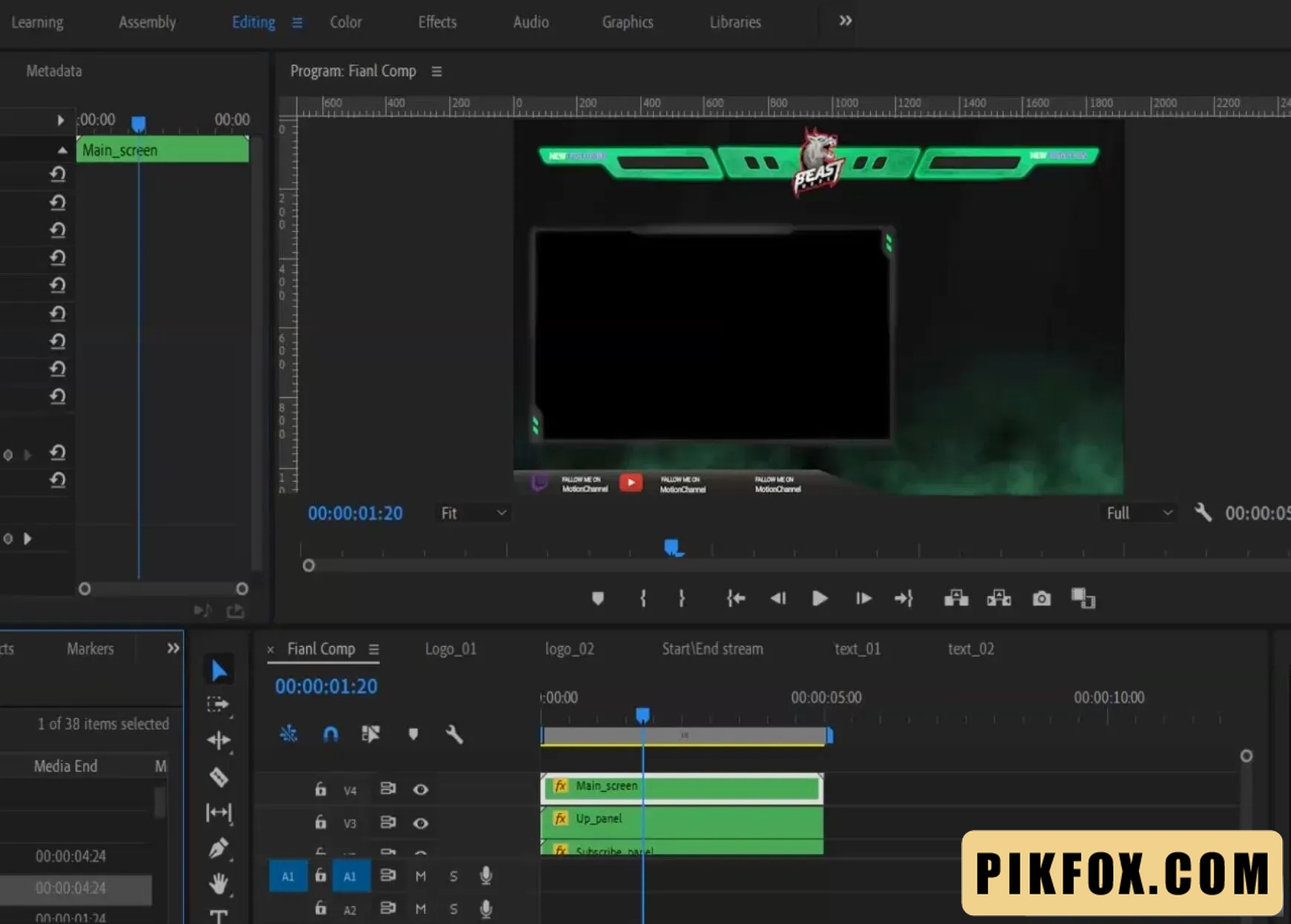
Task: Toggle V4 sync lock
Action: tap(388, 788)
